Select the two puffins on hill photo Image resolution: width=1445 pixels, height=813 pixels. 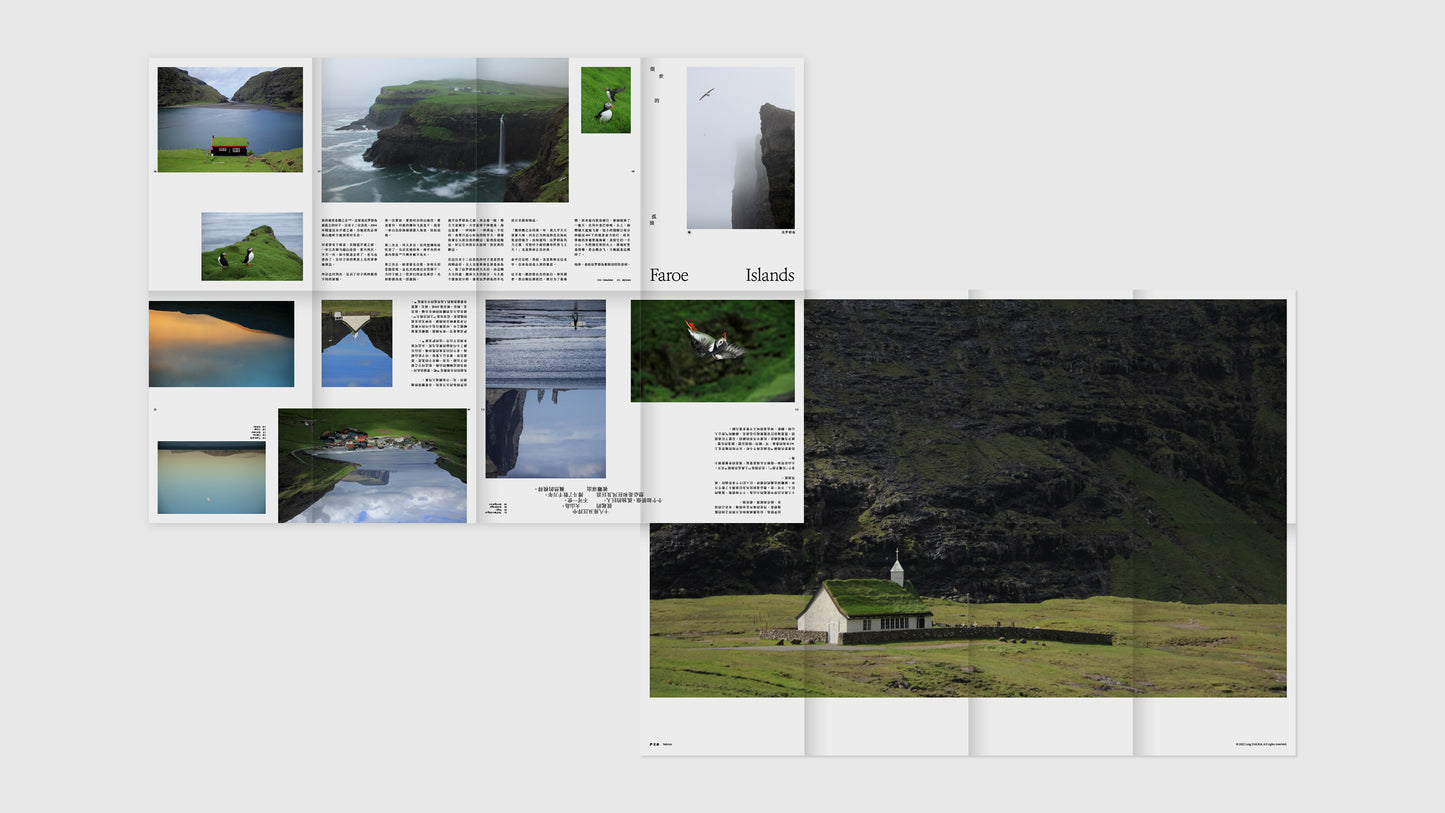point(252,246)
